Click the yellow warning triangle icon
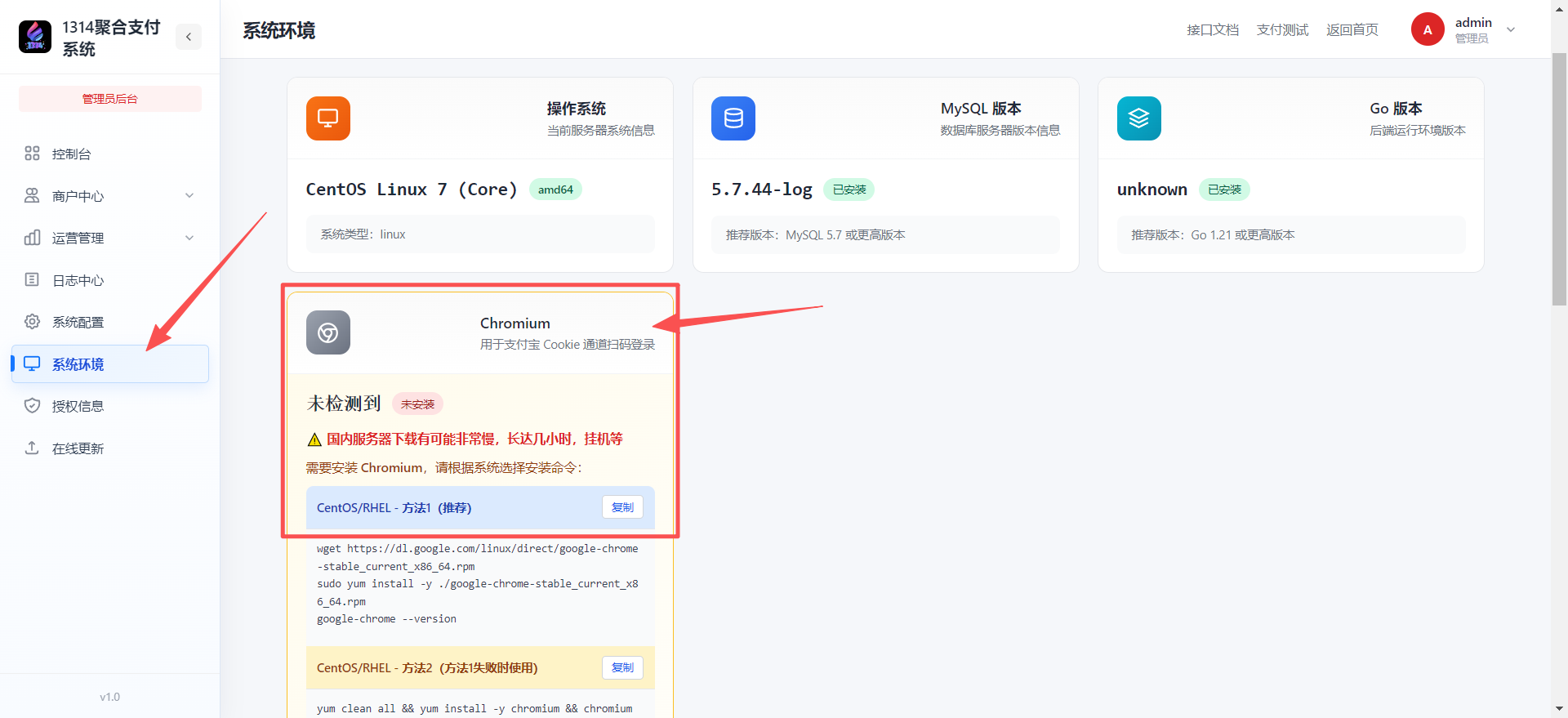 click(314, 439)
